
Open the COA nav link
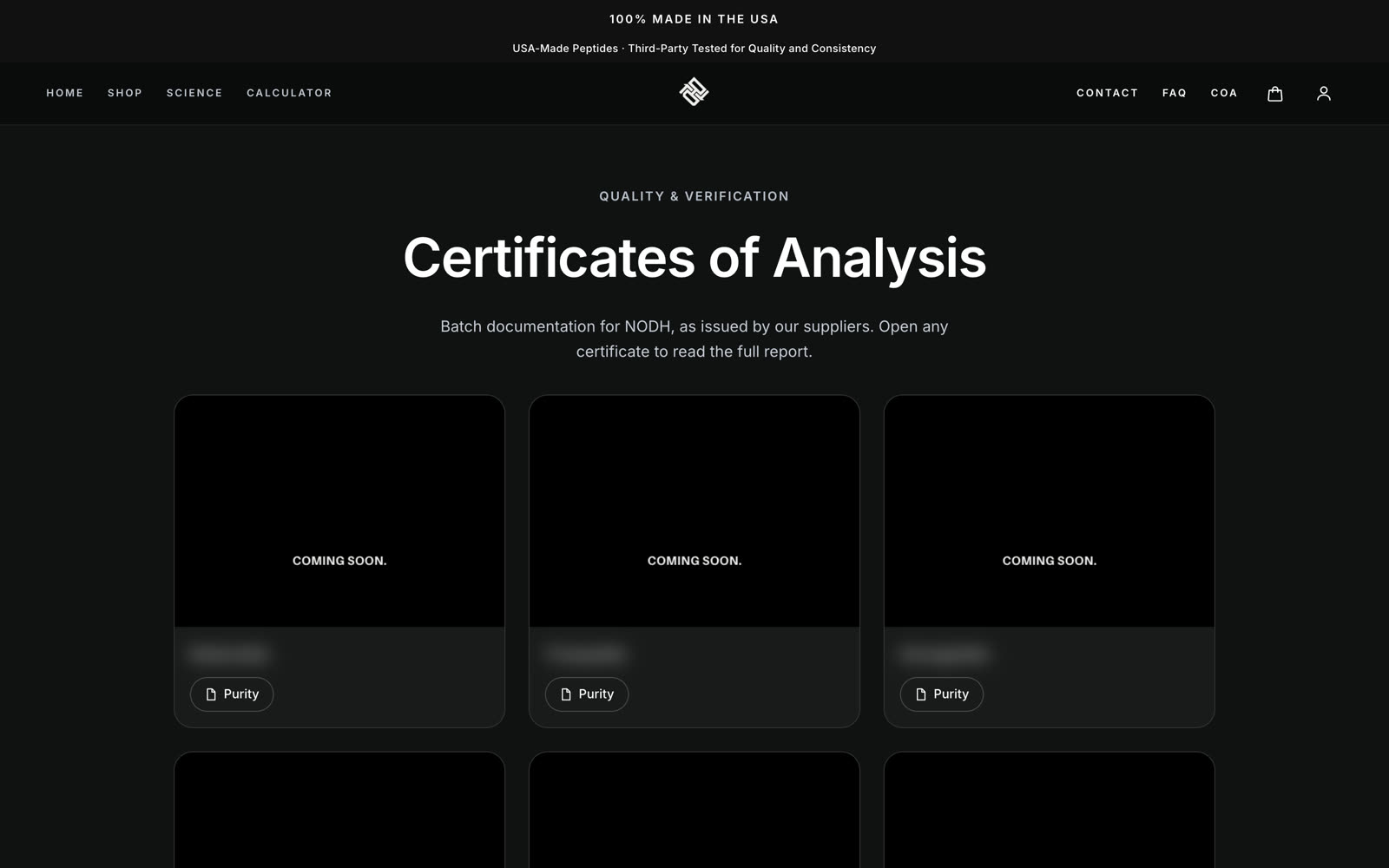pos(1224,93)
